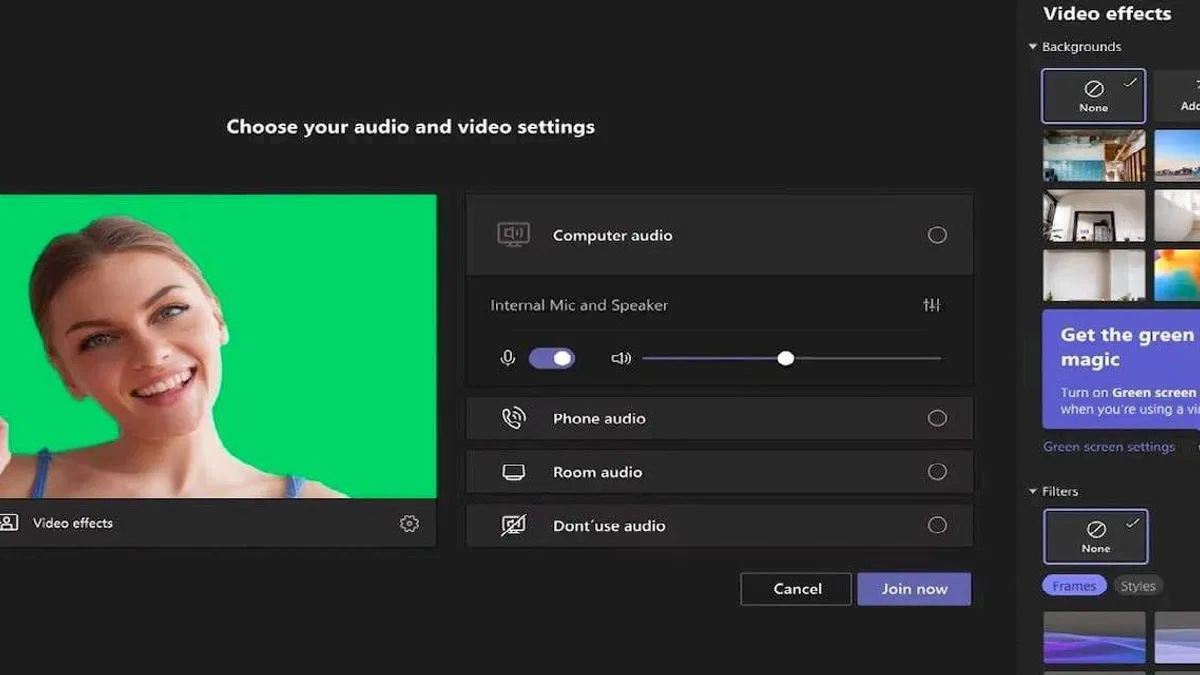Switch to the Frames tab

pyautogui.click(x=1074, y=586)
